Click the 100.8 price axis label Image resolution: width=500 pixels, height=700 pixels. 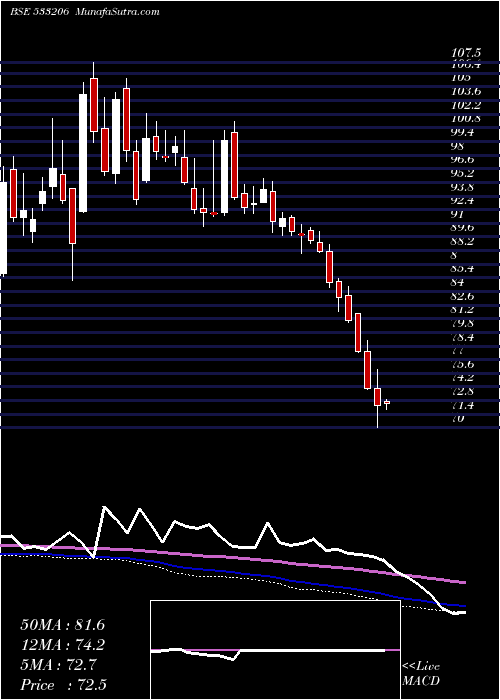[466, 119]
